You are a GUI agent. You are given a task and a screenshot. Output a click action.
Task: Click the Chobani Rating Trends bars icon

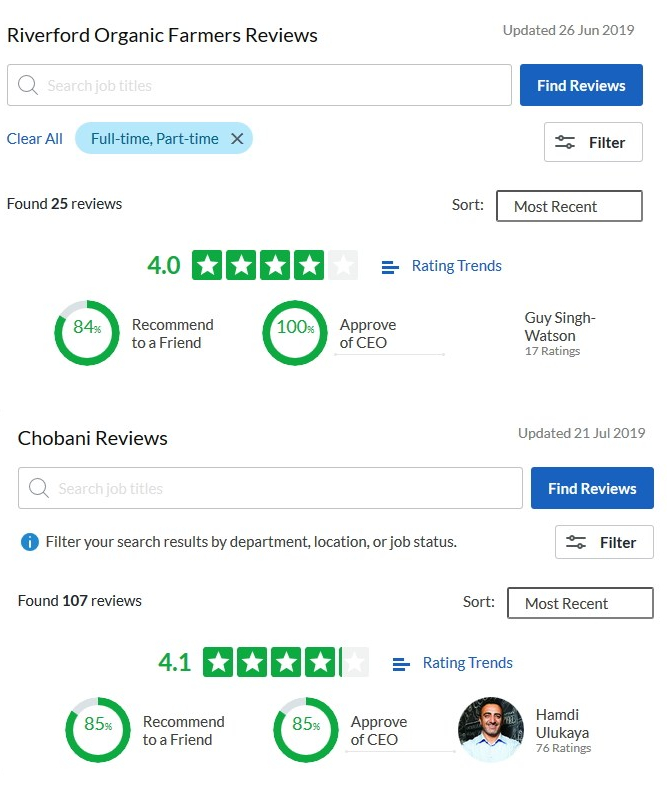[x=401, y=664]
